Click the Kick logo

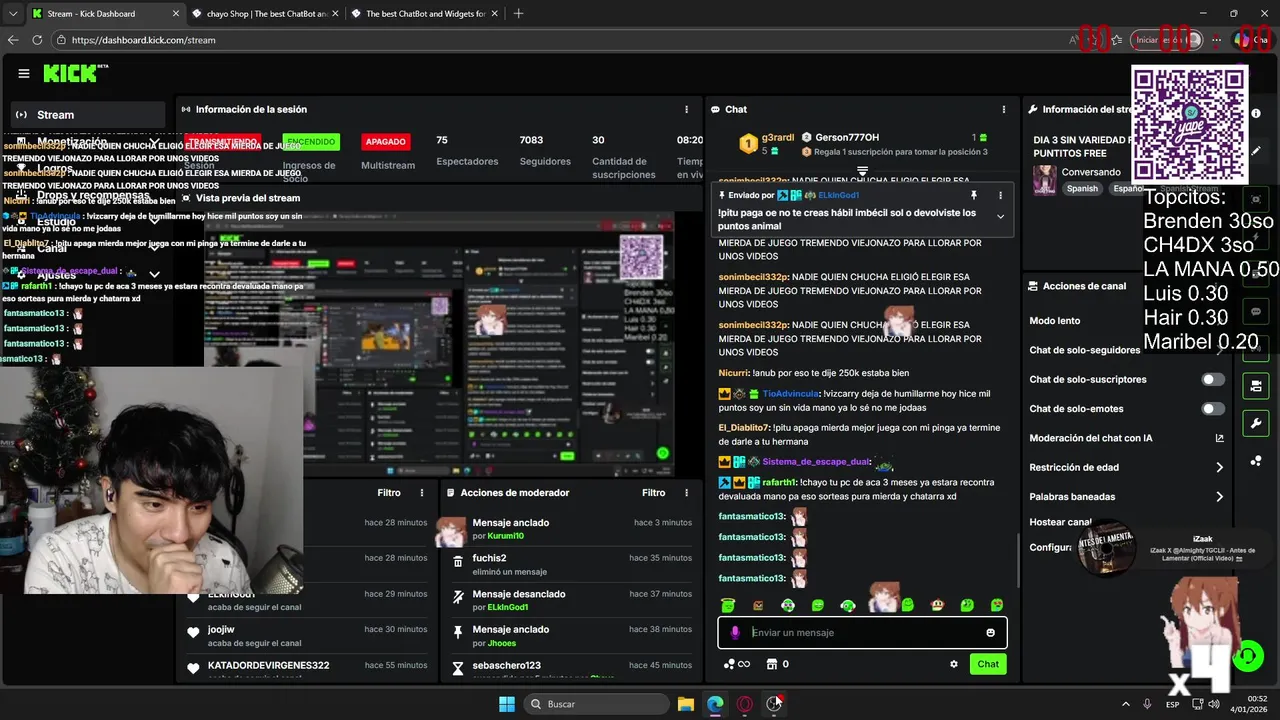point(76,73)
